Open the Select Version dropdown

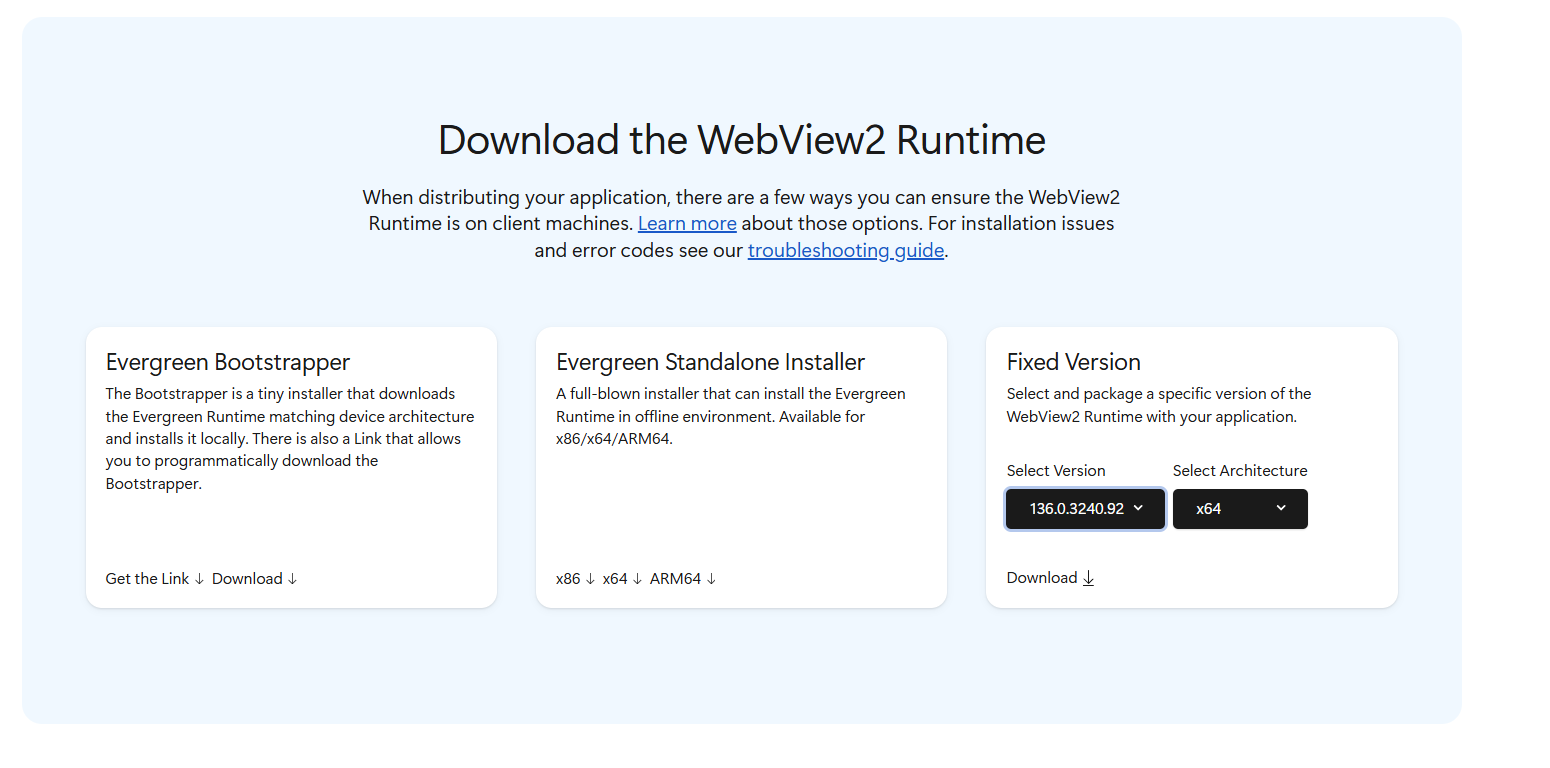pyautogui.click(x=1085, y=509)
